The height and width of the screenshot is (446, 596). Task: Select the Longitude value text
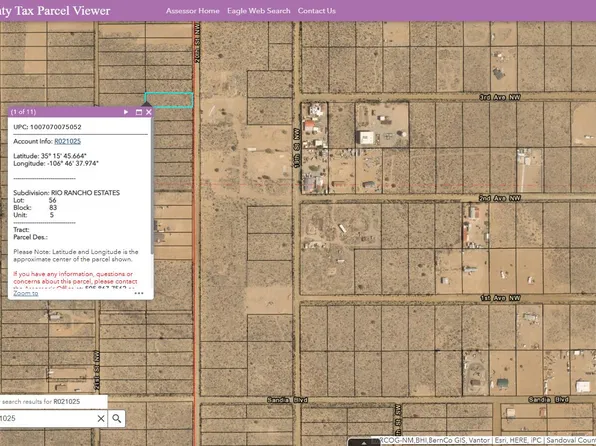(73, 163)
